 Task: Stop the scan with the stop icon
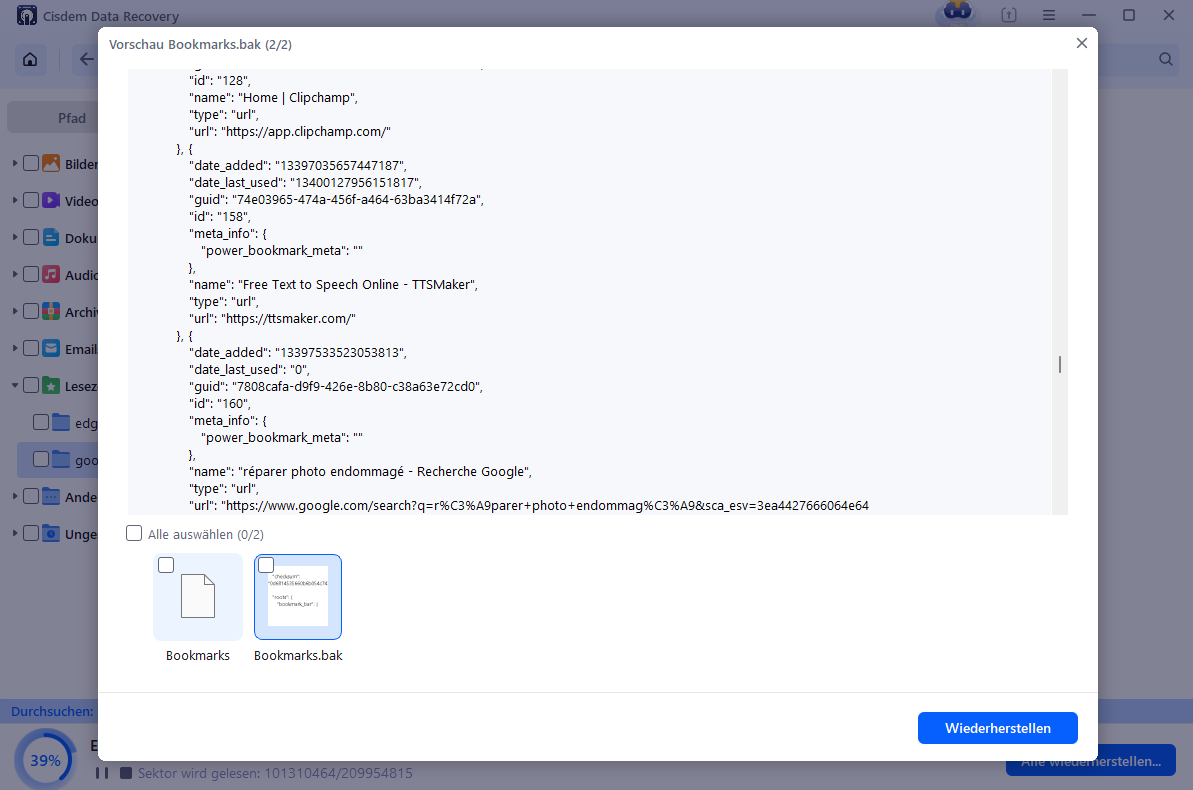coord(126,773)
